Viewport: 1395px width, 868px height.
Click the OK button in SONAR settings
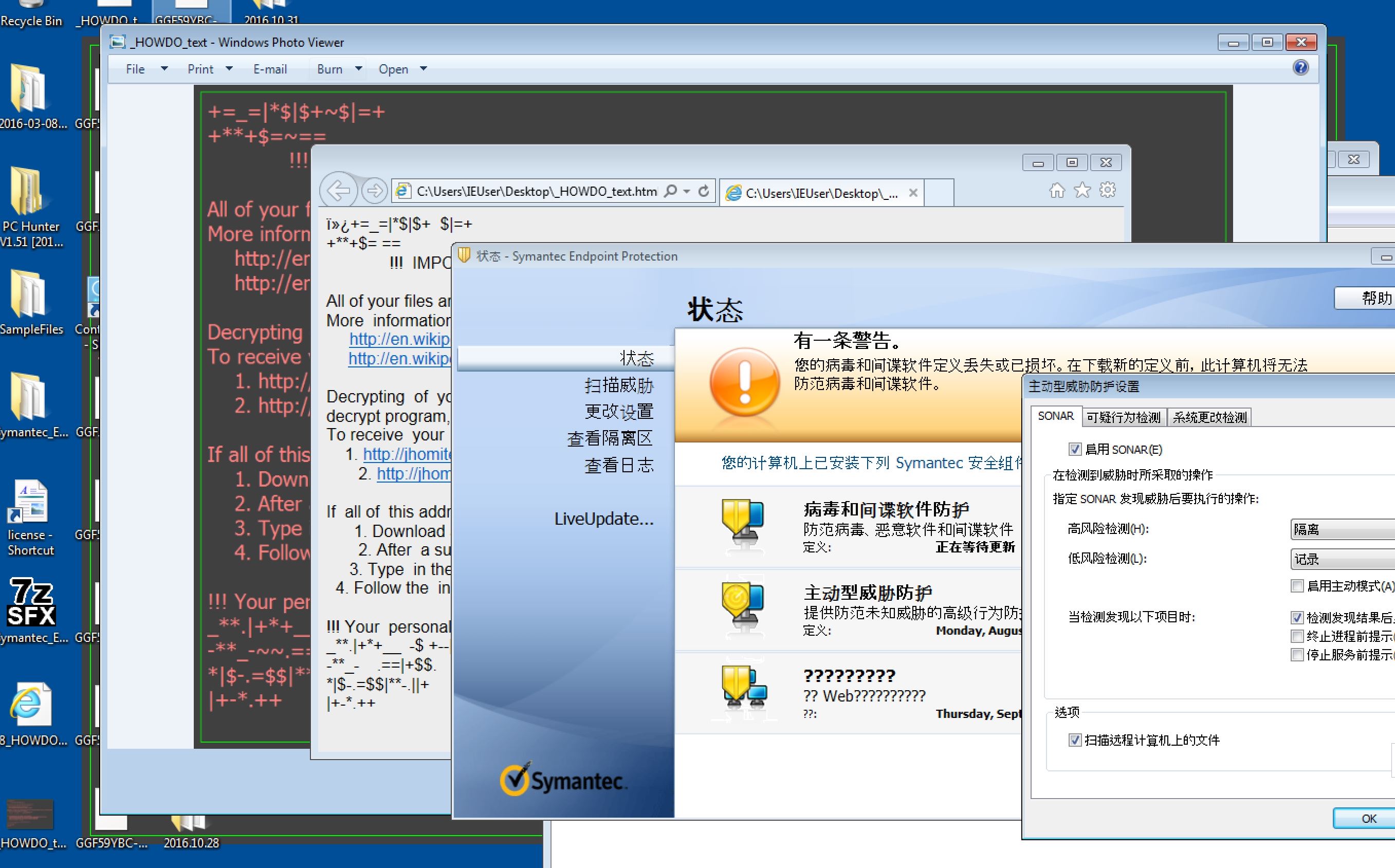(x=1368, y=818)
